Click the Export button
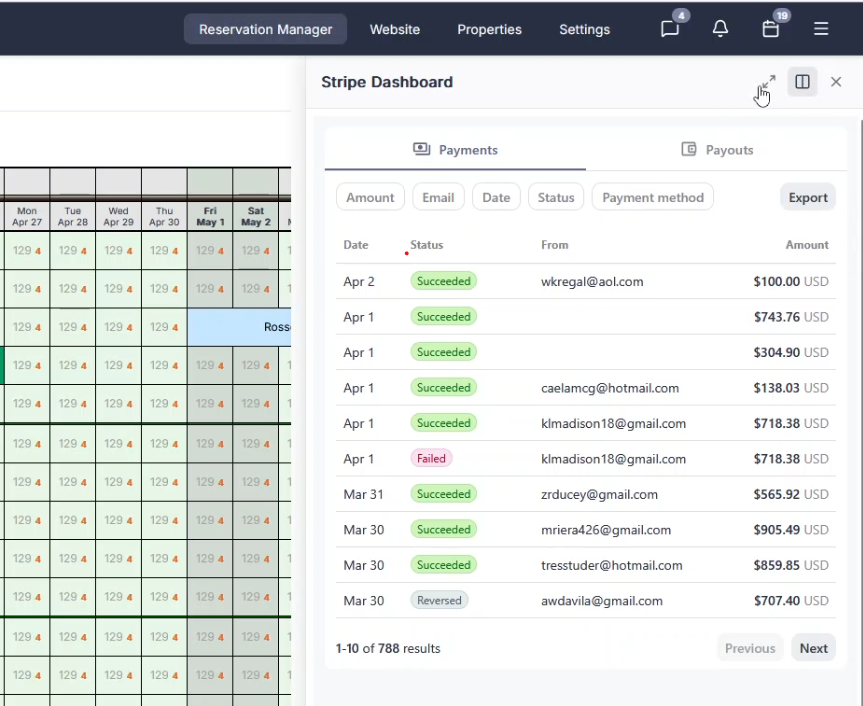Image resolution: width=863 pixels, height=706 pixels. 807,197
